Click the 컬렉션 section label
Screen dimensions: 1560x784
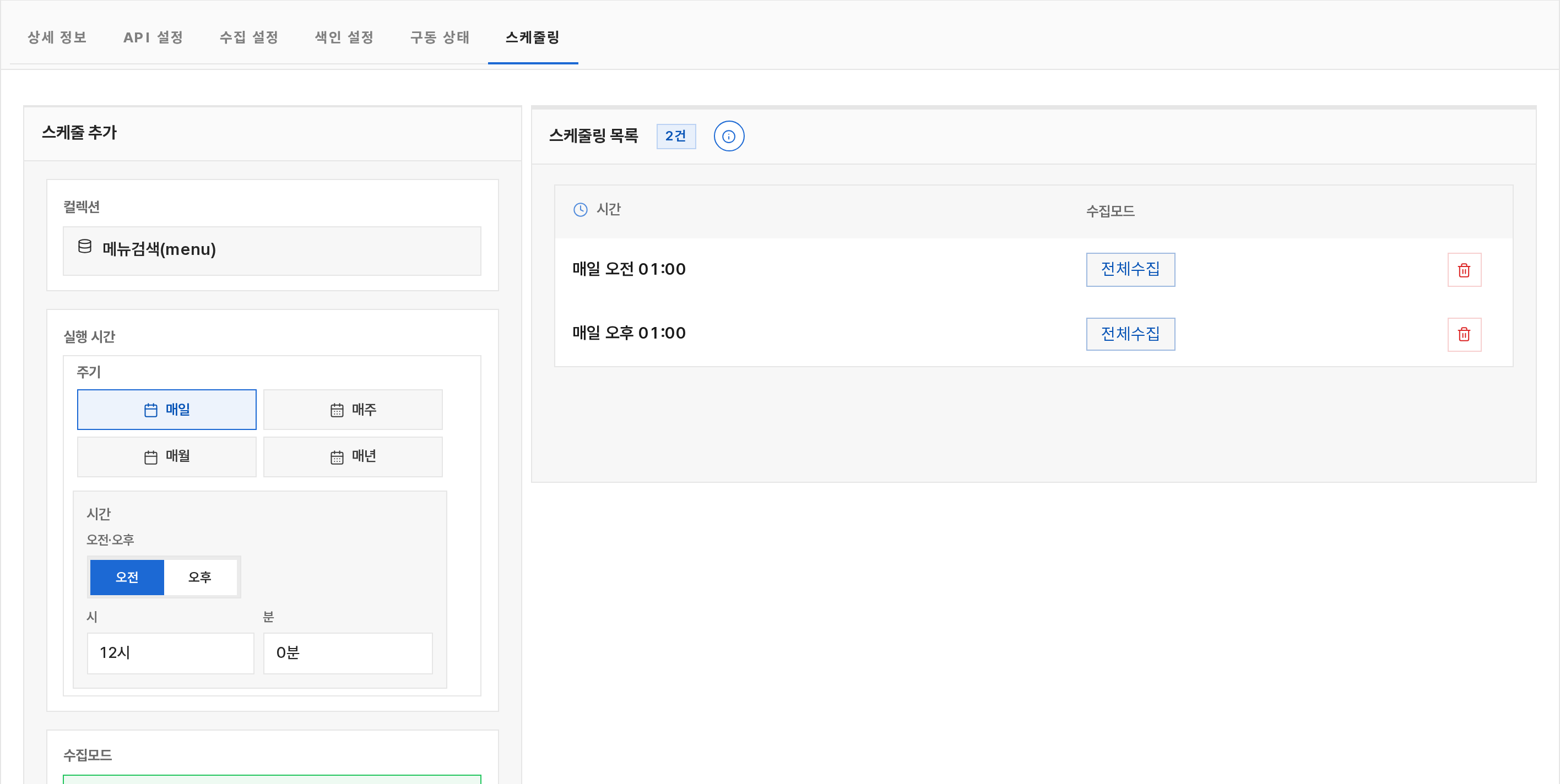click(82, 207)
